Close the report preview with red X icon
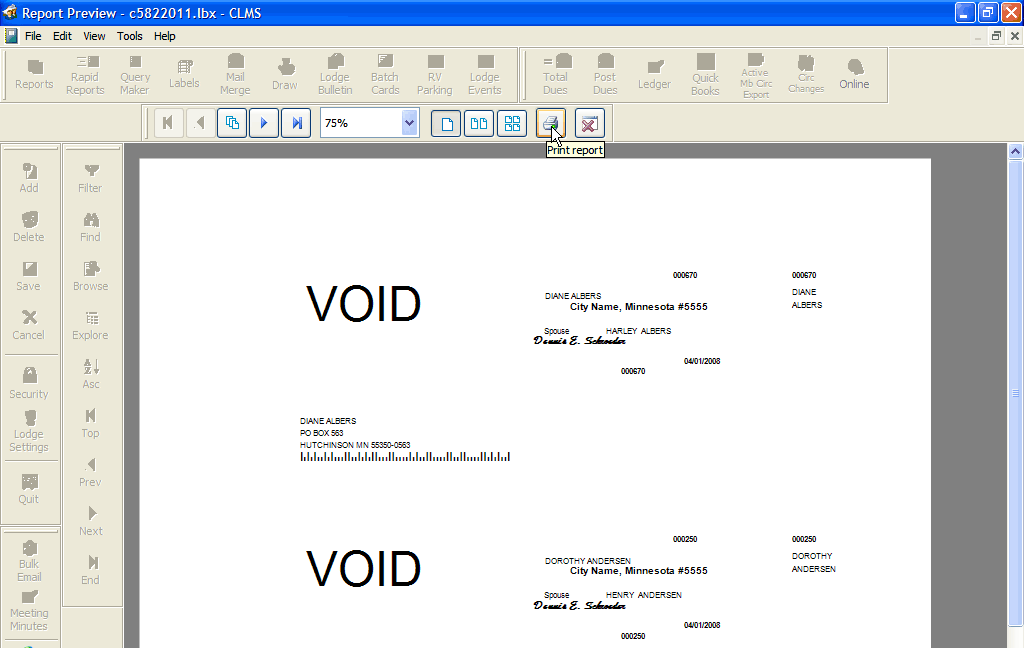The height and width of the screenshot is (648, 1024). tap(589, 123)
